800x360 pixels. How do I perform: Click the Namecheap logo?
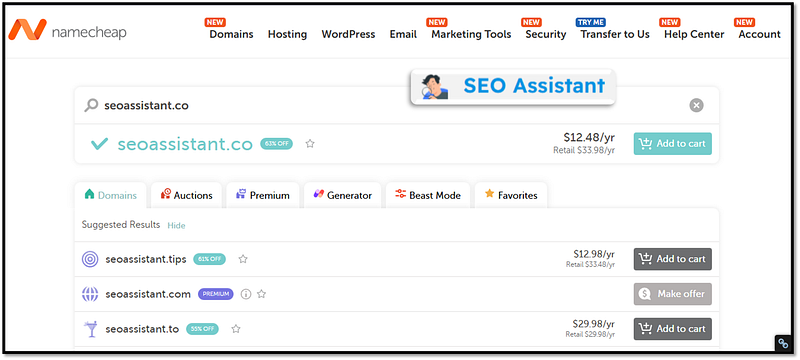67,31
